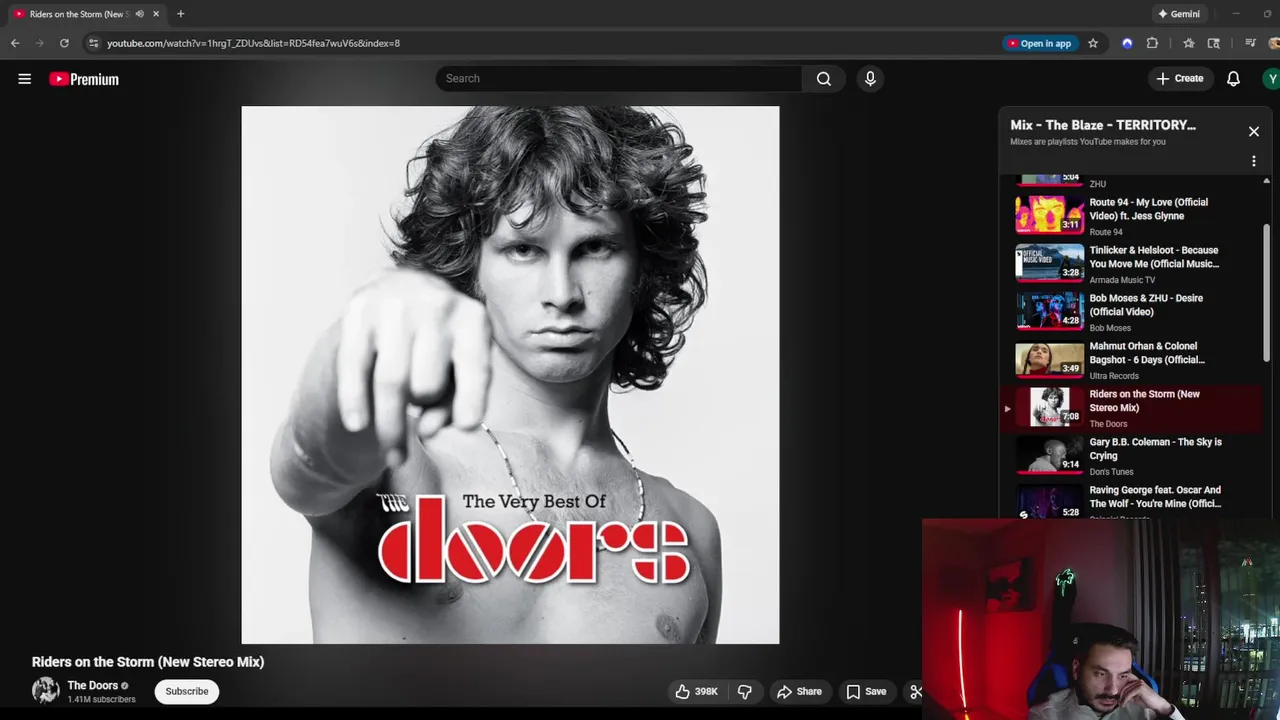Select Riders on the Storm playlist entry
The height and width of the screenshot is (720, 1280).
1133,408
